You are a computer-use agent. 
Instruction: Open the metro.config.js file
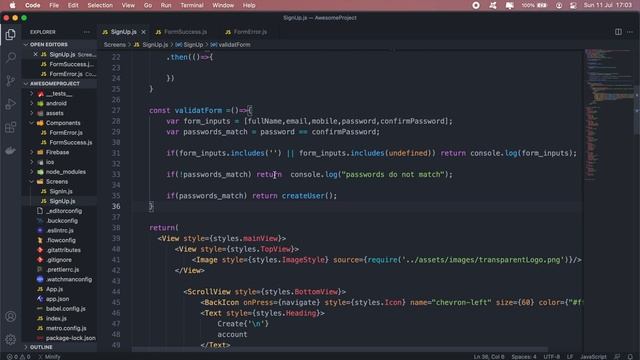[66, 328]
